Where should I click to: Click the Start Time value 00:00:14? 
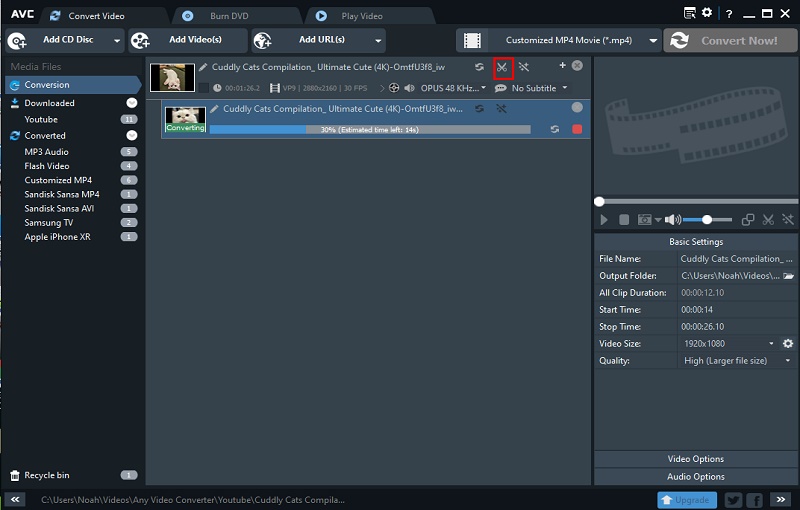tap(697, 310)
